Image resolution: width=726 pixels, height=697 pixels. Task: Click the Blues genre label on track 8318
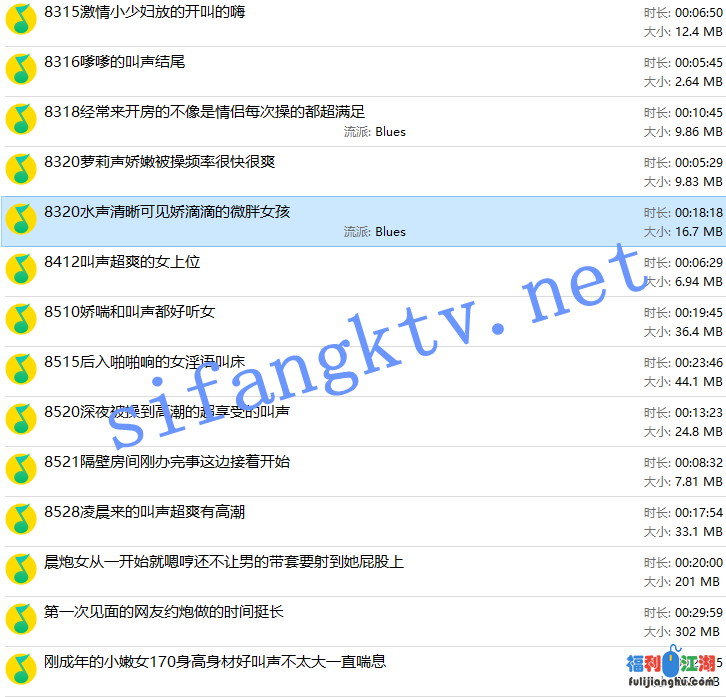pos(390,132)
